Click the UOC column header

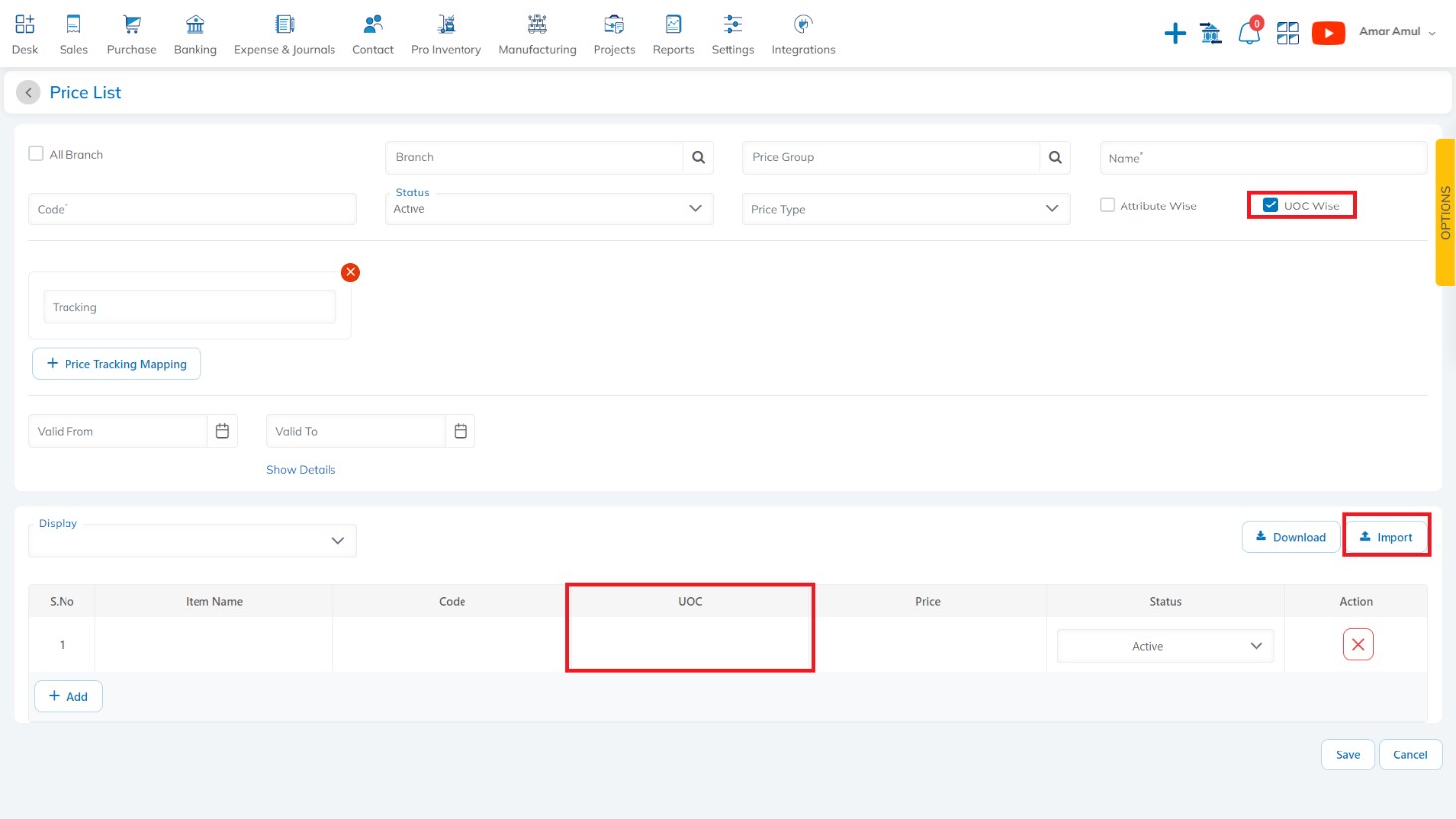pyautogui.click(x=690, y=601)
